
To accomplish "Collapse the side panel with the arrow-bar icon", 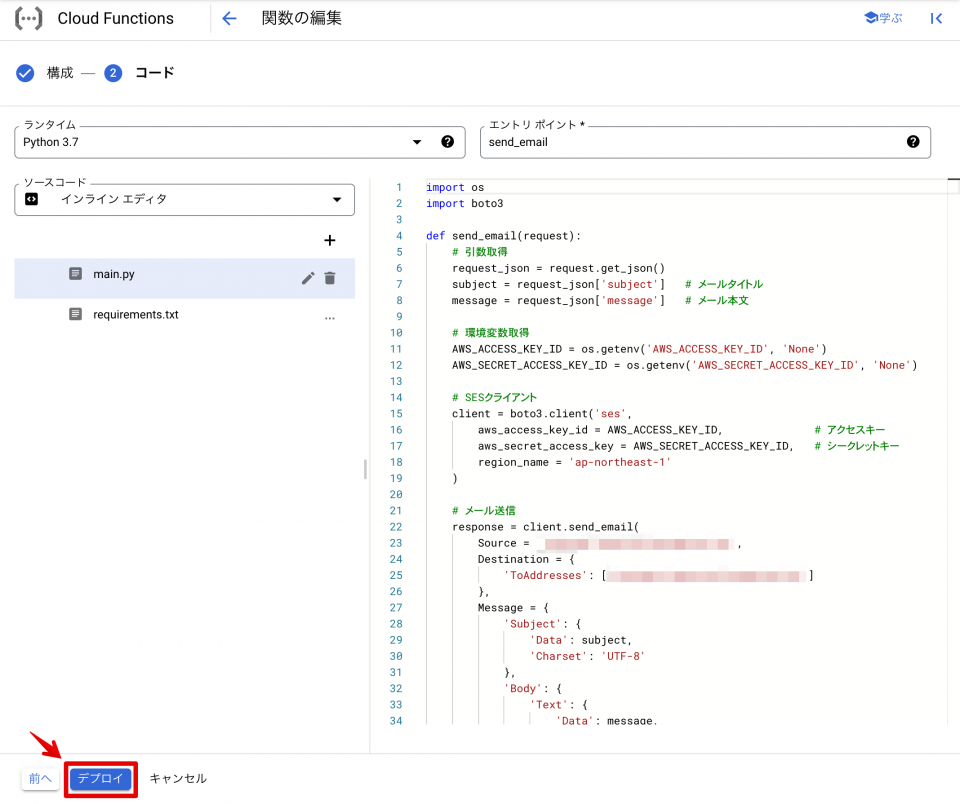I will click(x=936, y=18).
